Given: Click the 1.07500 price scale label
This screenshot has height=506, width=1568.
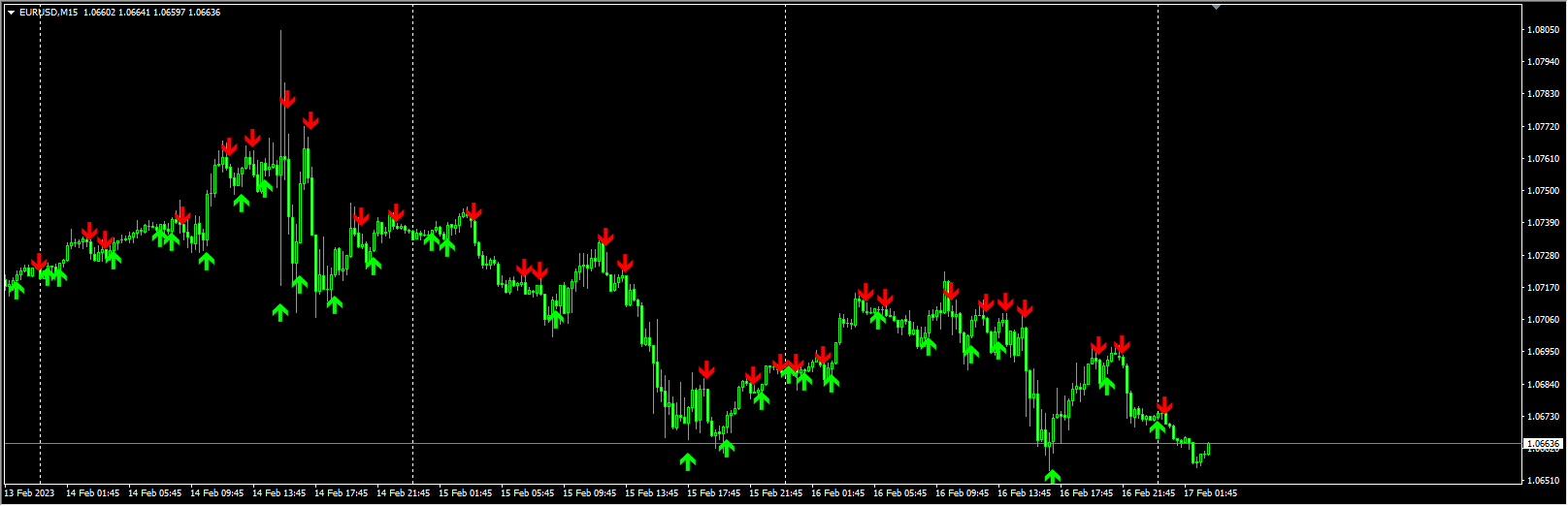Looking at the screenshot, I should (x=1543, y=191).
